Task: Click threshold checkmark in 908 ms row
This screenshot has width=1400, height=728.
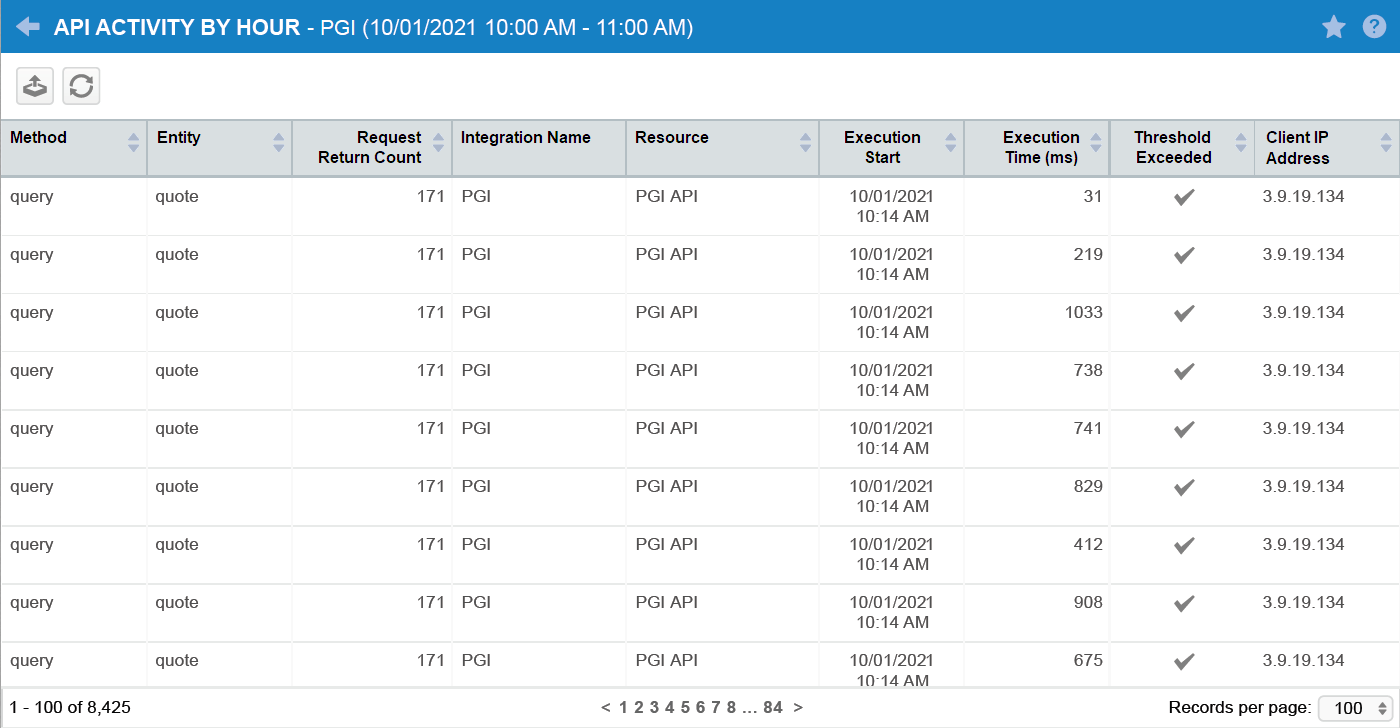Action: [x=1184, y=604]
